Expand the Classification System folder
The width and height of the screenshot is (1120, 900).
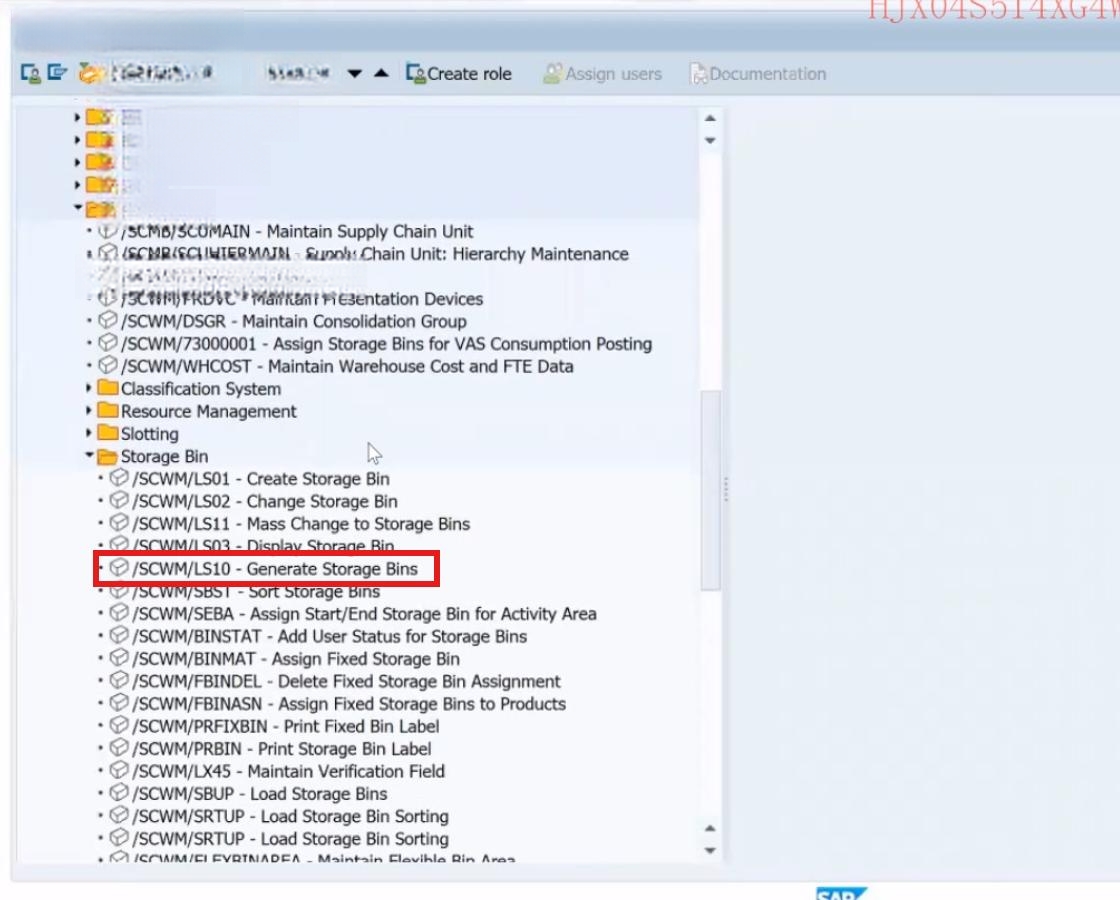[x=89, y=389]
